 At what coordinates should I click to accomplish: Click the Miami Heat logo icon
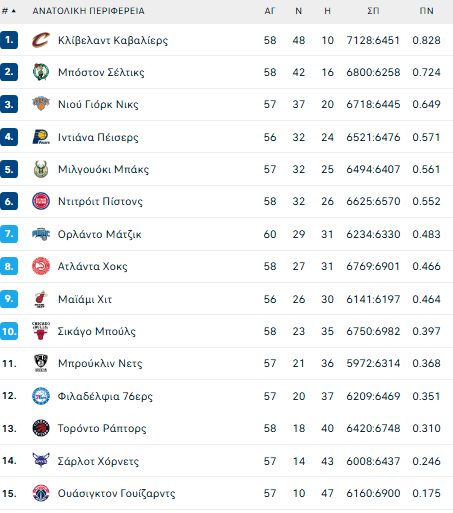(x=41, y=299)
